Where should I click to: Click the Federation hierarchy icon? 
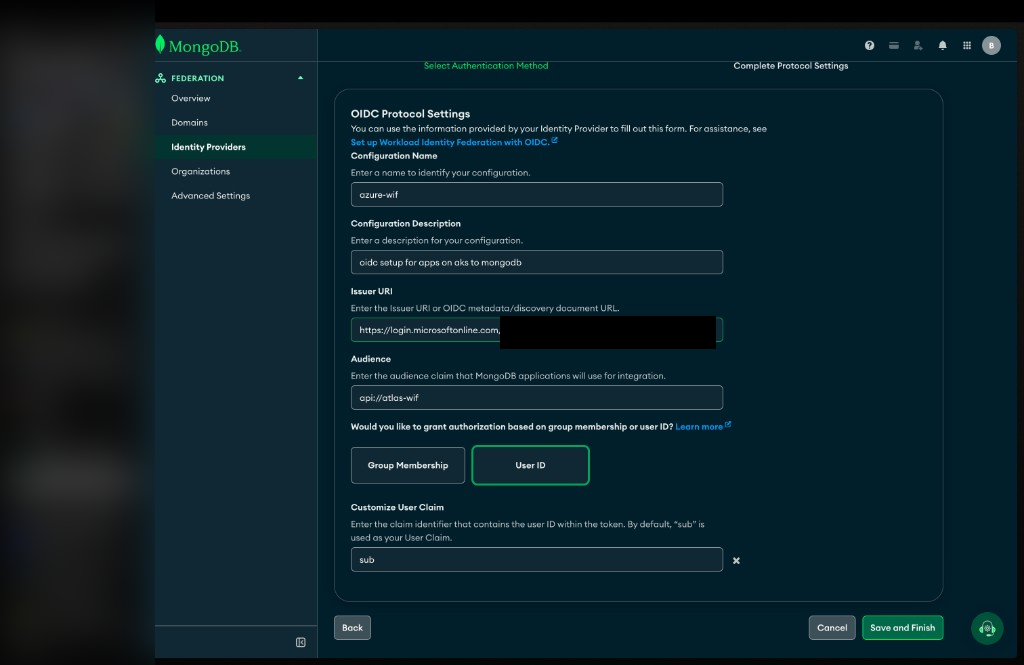coord(161,78)
